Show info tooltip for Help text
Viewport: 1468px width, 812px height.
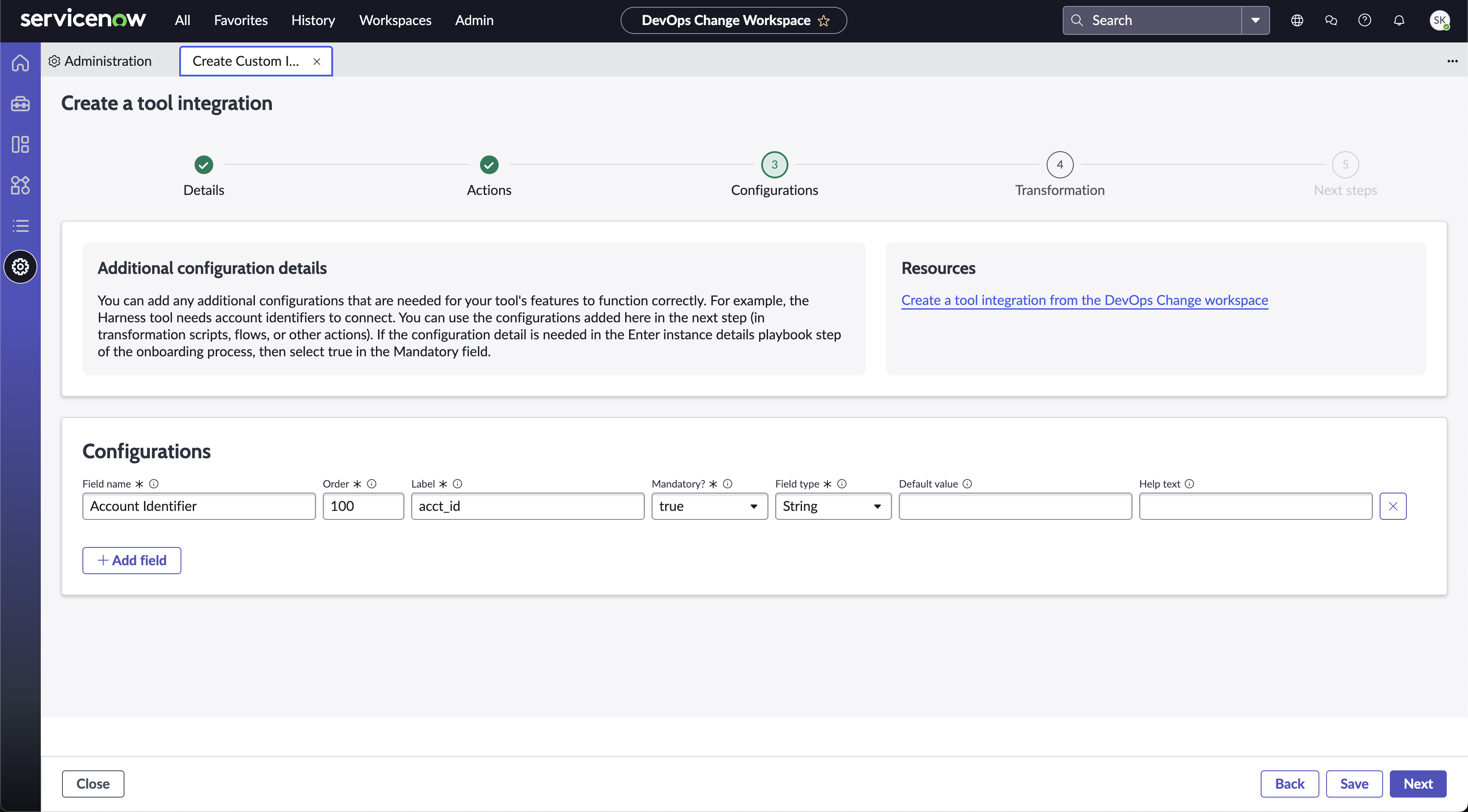coord(1189,484)
